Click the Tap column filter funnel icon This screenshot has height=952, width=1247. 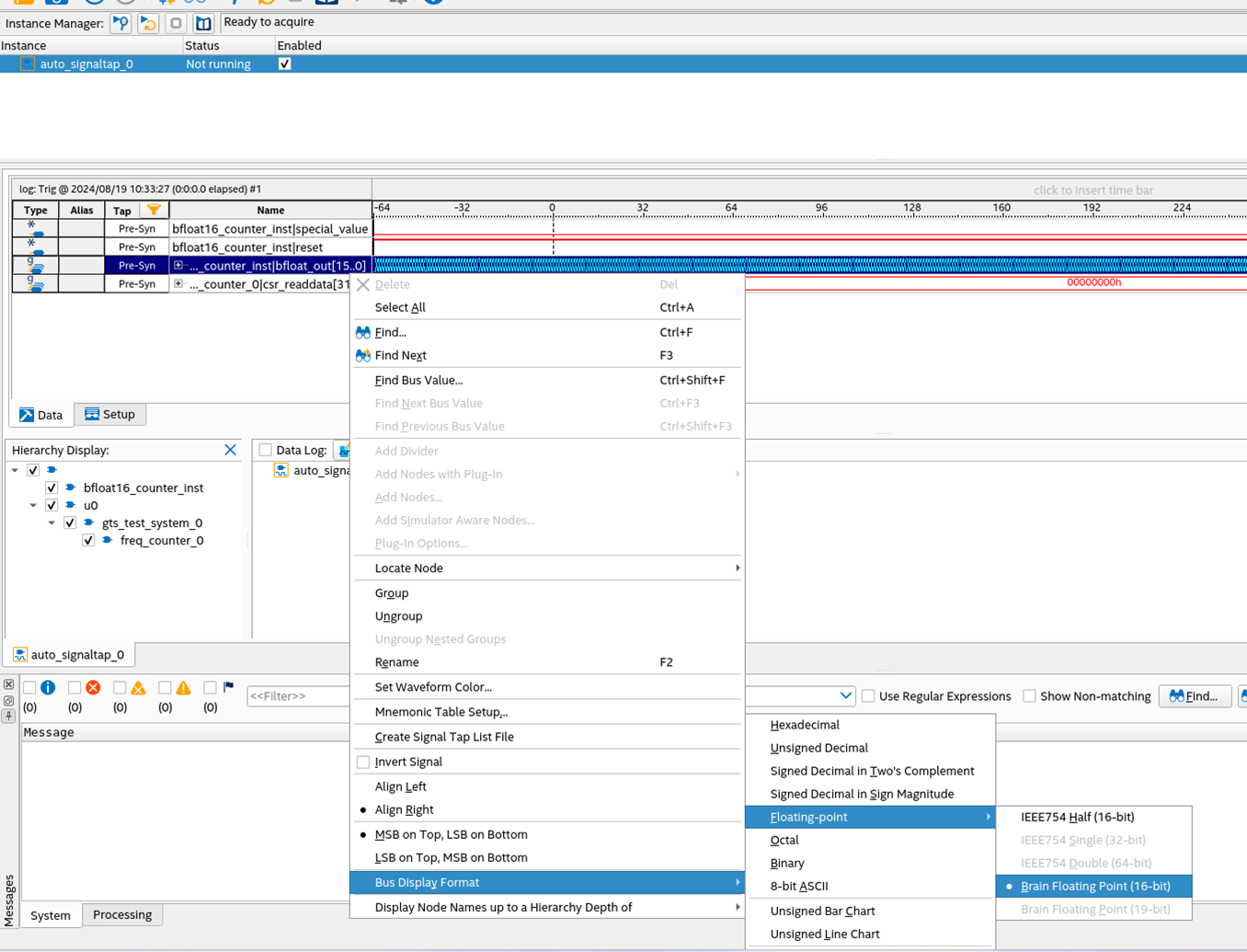(x=154, y=210)
